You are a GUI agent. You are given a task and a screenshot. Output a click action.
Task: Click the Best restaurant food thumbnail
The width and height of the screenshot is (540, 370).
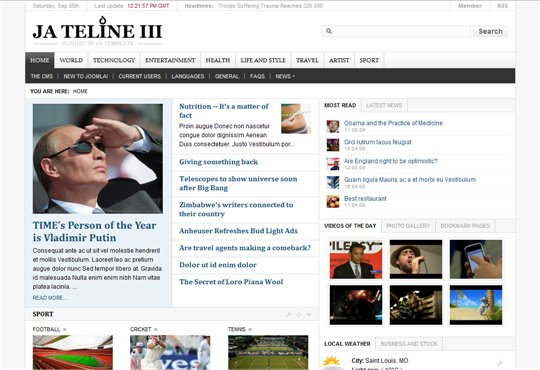pyautogui.click(x=333, y=202)
